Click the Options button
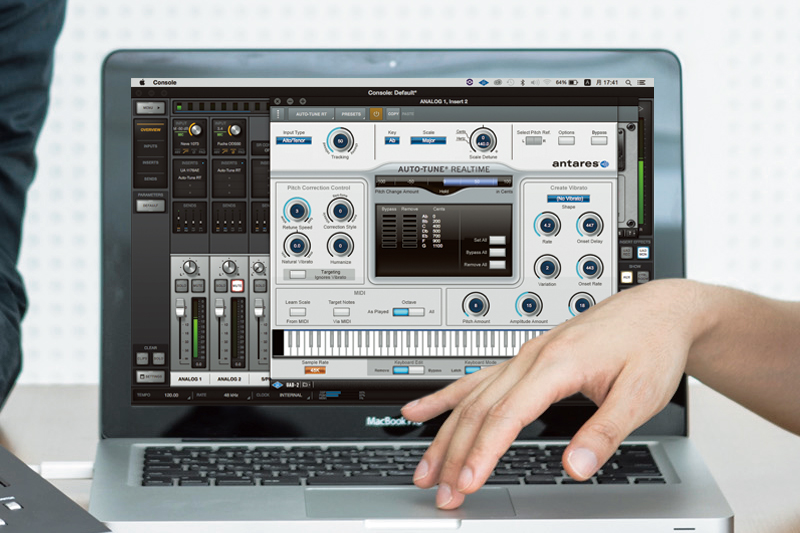This screenshot has height=533, width=800. click(566, 141)
